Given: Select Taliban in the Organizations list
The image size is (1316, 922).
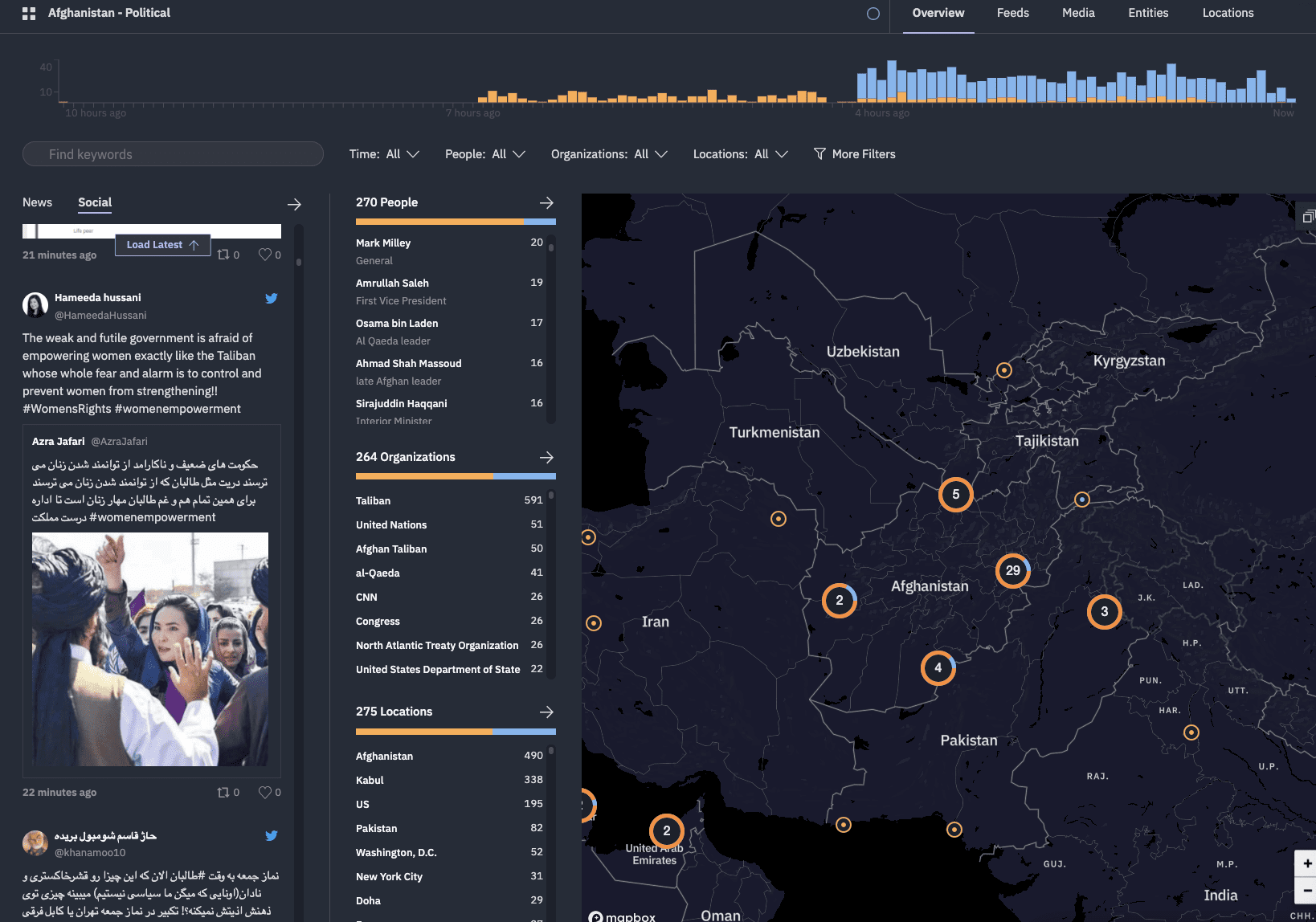Looking at the screenshot, I should pos(374,501).
